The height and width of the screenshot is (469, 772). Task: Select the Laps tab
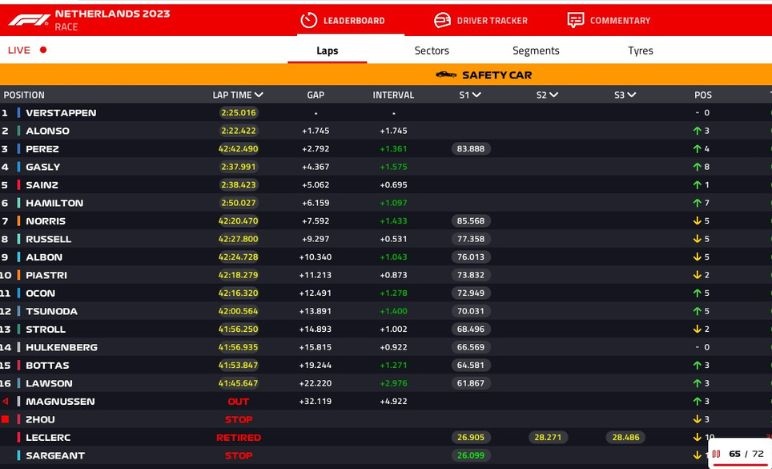click(x=327, y=51)
